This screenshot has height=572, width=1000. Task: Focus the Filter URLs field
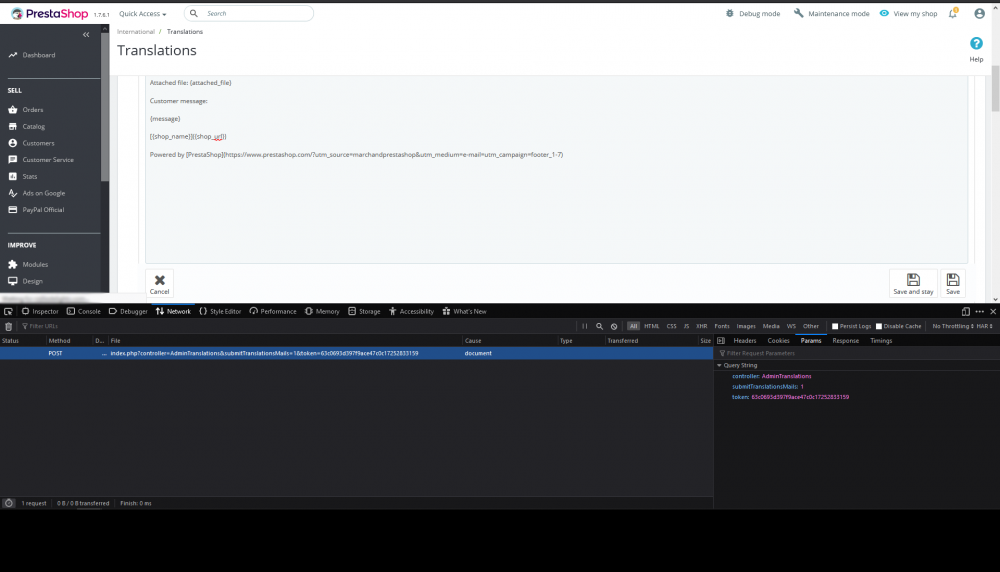[297, 326]
